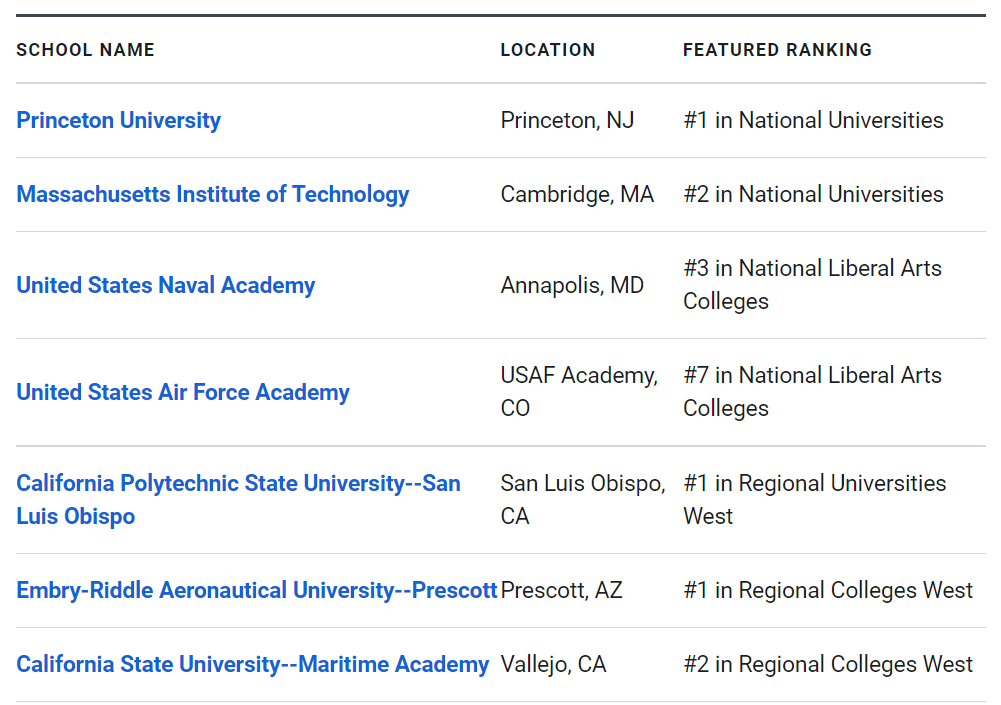The image size is (1001, 705).
Task: Open the Massachusetts Institute of Technology link
Action: click(212, 194)
